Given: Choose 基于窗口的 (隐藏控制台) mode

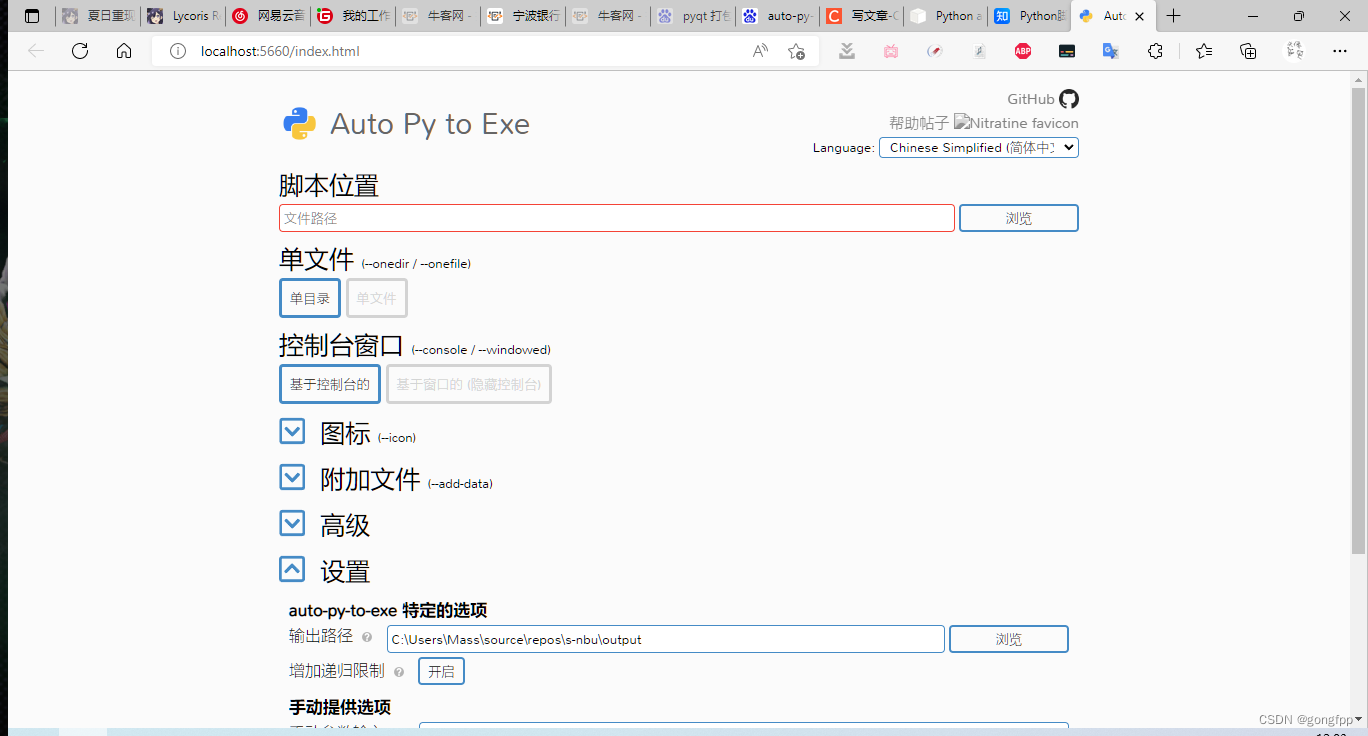Looking at the screenshot, I should point(469,384).
